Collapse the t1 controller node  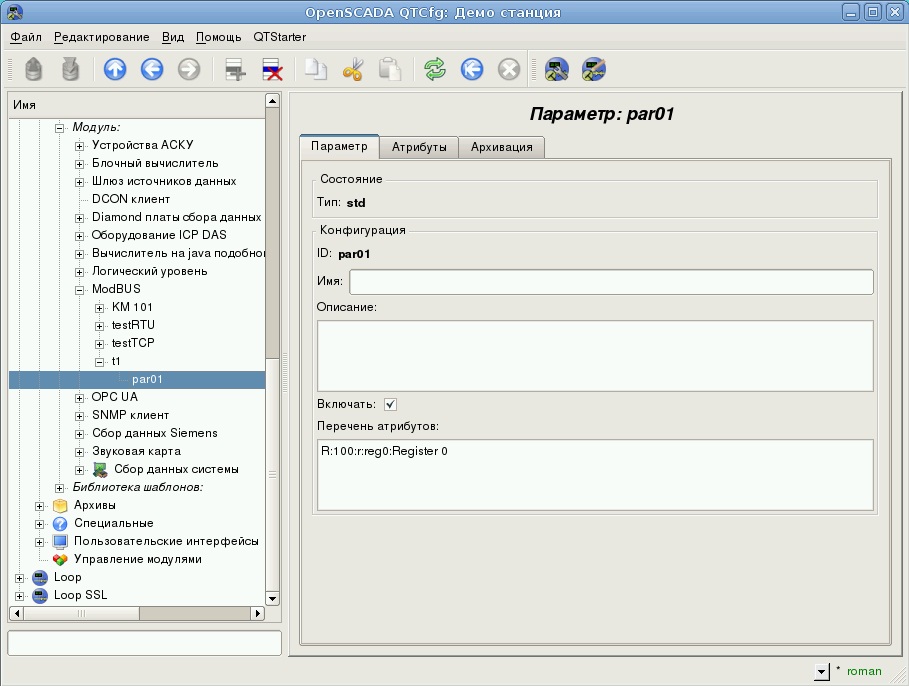click(100, 361)
